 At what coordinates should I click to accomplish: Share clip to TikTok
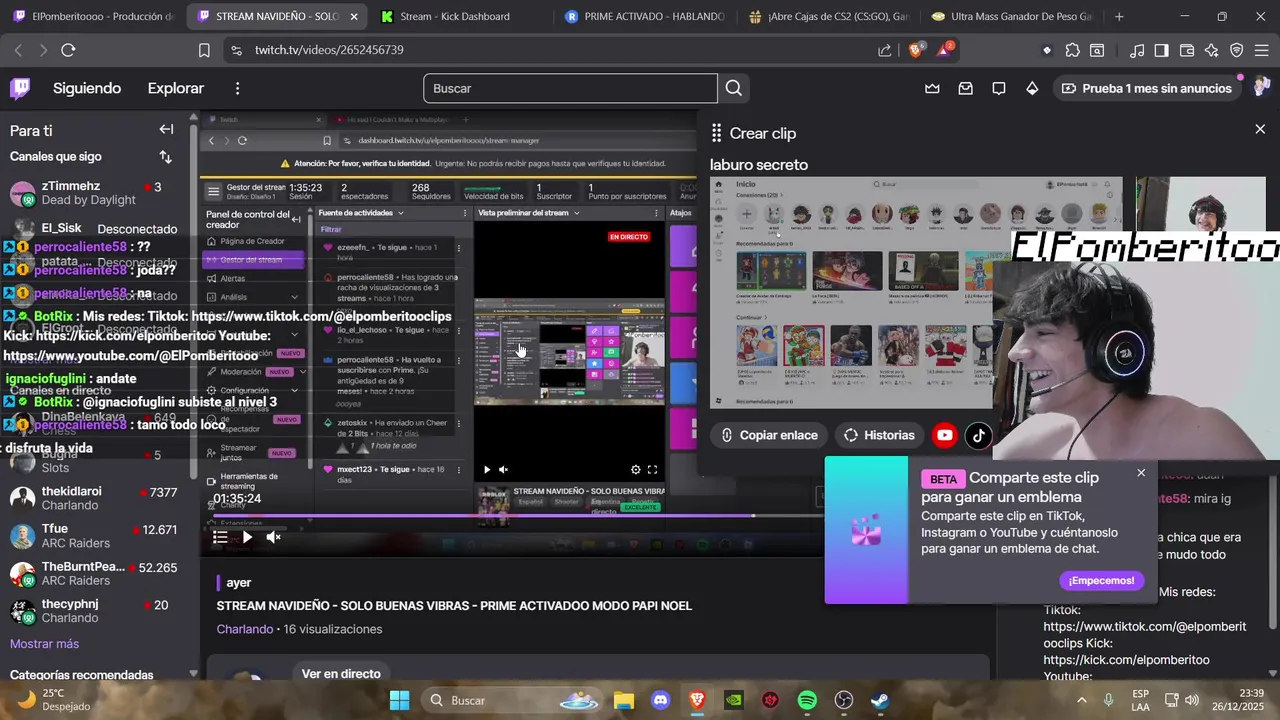978,435
